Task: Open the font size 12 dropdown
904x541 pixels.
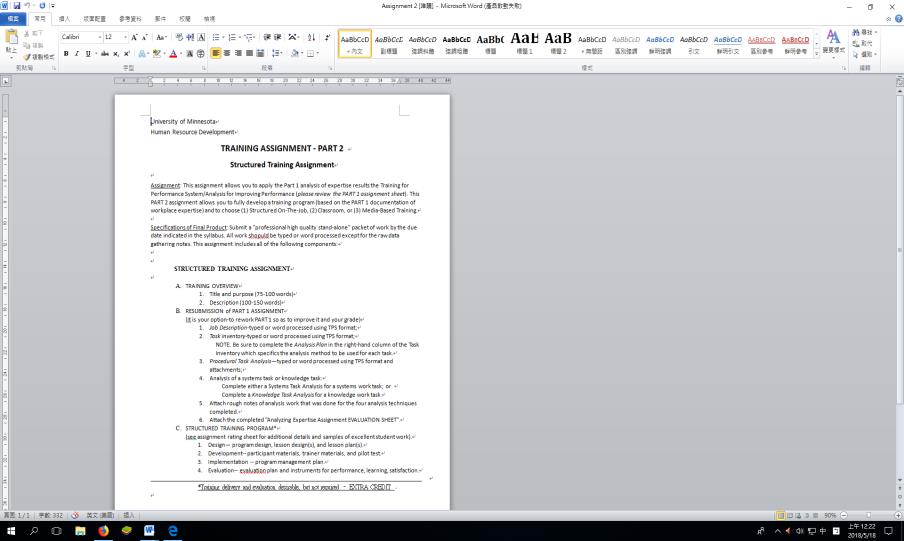Action: click(x=125, y=37)
